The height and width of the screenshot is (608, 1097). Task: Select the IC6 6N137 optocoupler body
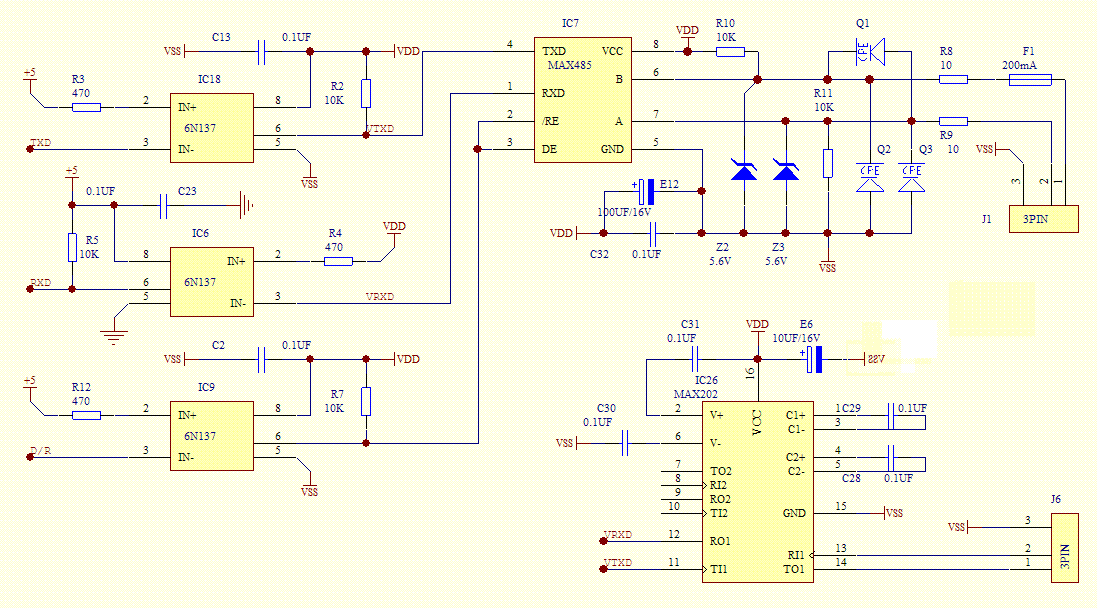coord(209,282)
